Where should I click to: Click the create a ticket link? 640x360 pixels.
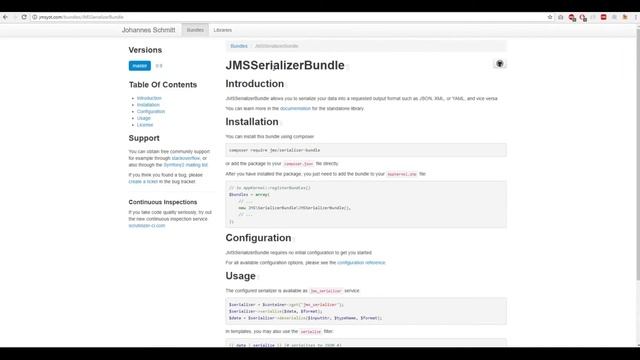143,182
